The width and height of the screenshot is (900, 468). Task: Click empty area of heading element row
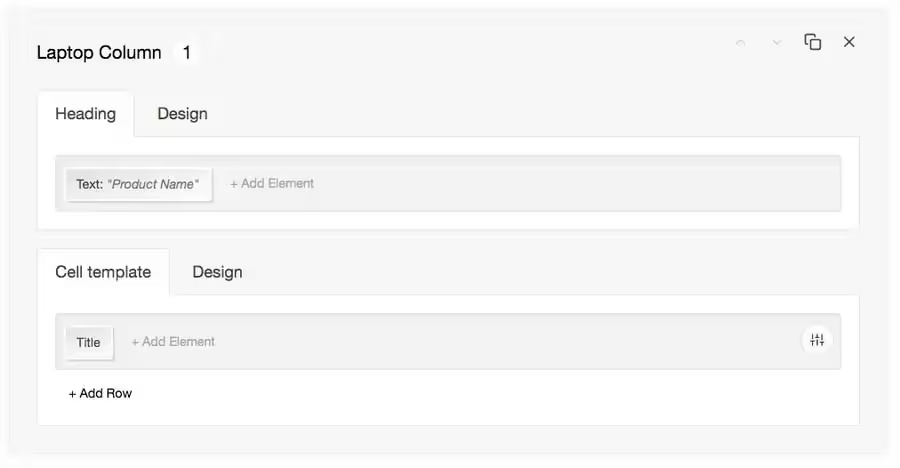[x=574, y=184]
